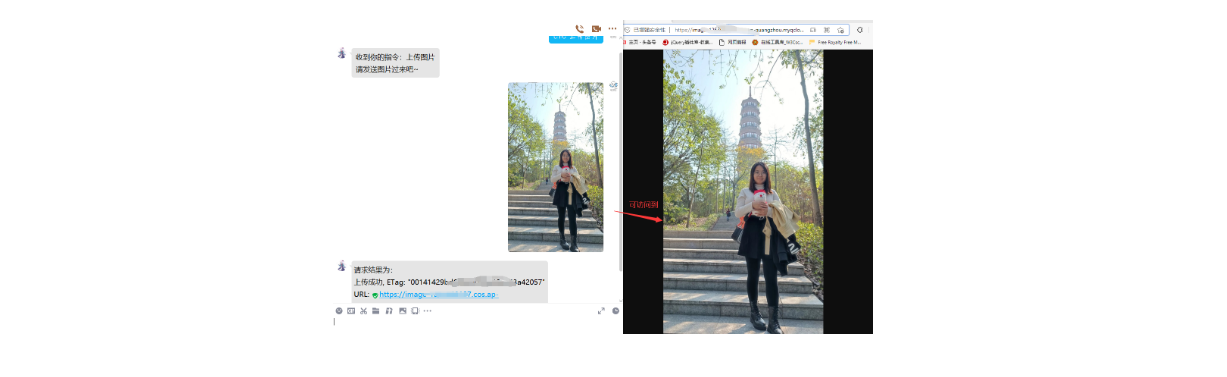Expand the chat input box with the arrows icon

tap(601, 311)
